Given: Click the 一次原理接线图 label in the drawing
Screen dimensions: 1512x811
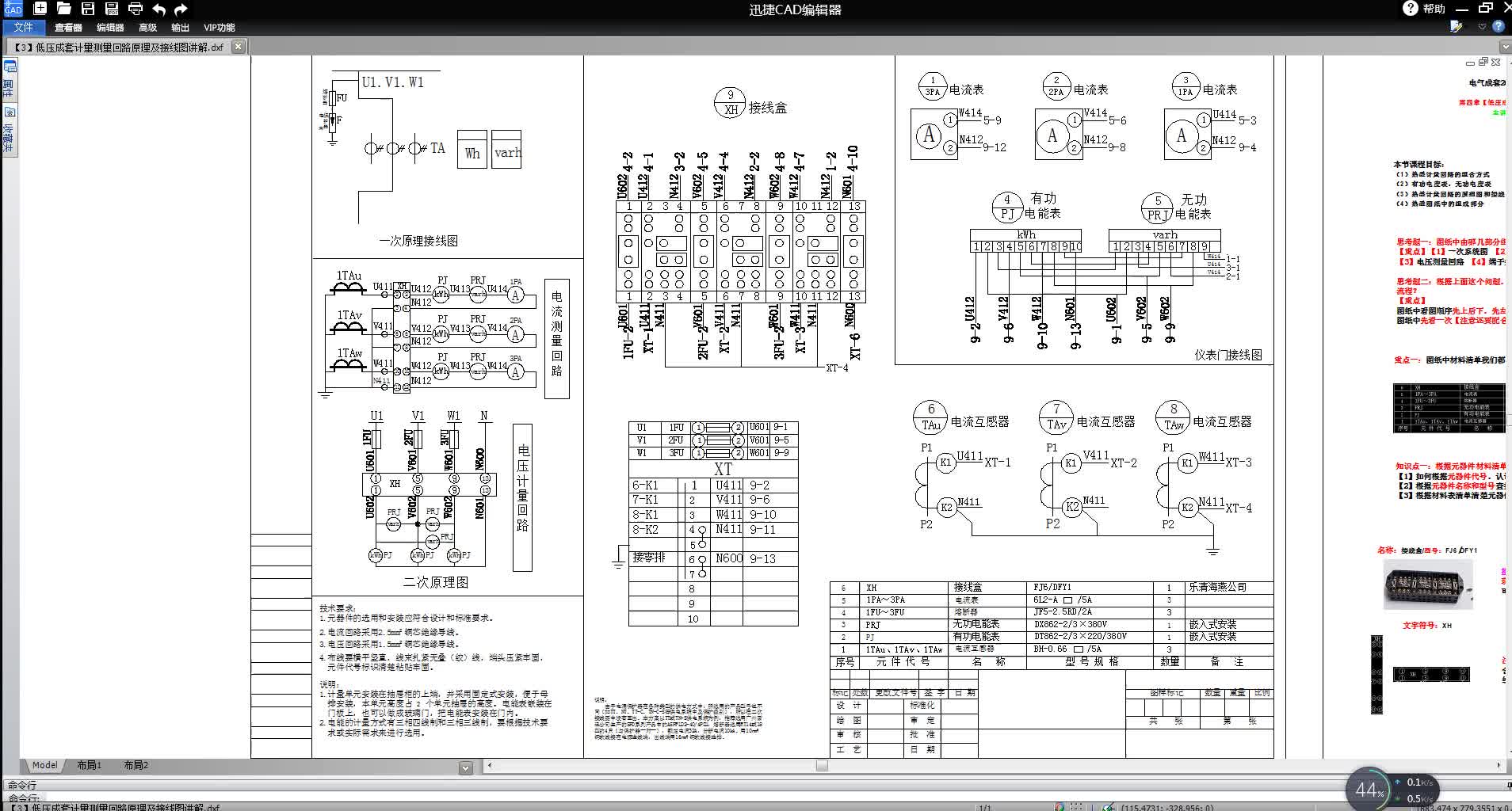Looking at the screenshot, I should pyautogui.click(x=418, y=240).
